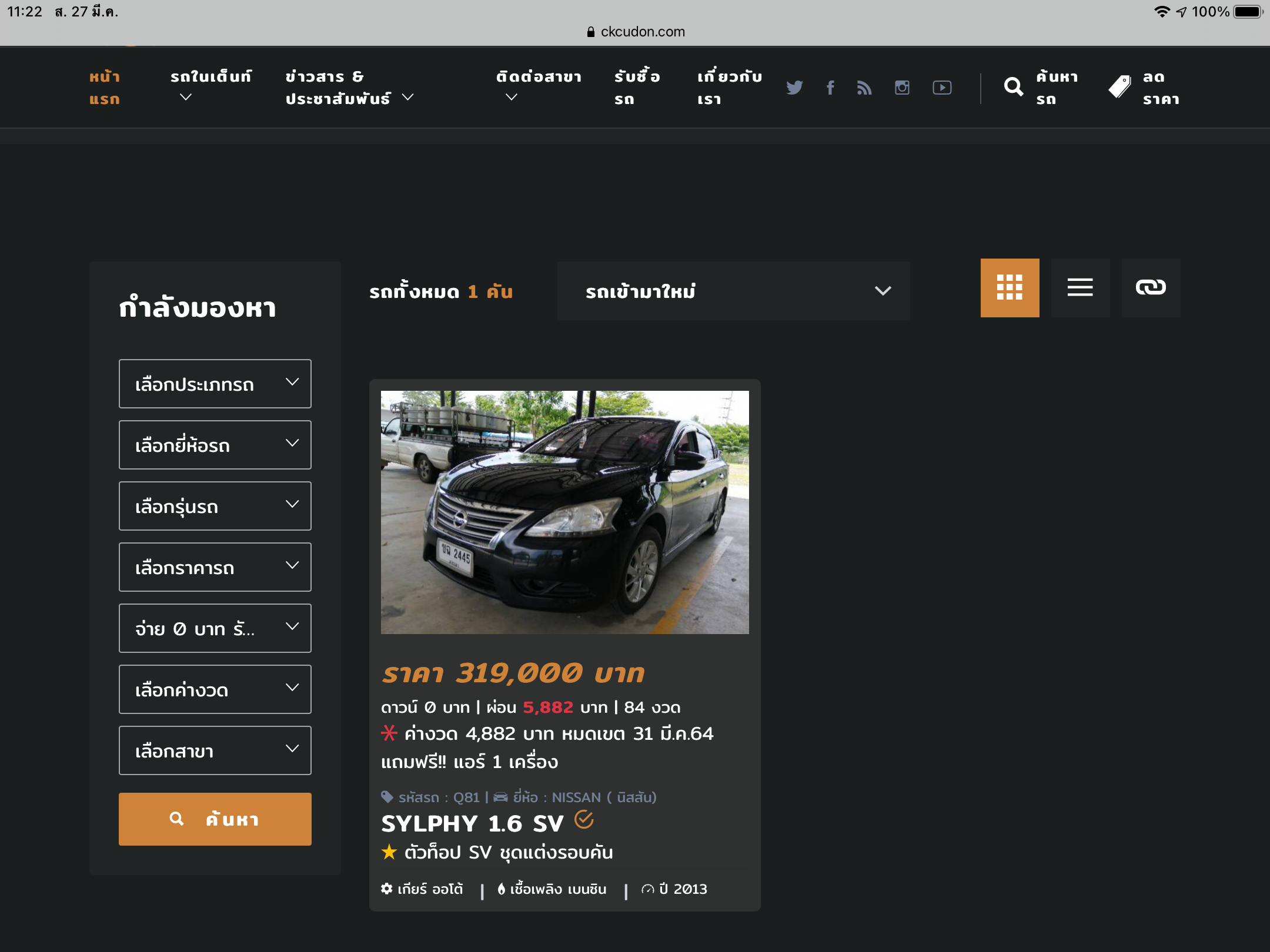This screenshot has height=952, width=1270.
Task: Click the price tag discount icon
Action: tap(1119, 87)
